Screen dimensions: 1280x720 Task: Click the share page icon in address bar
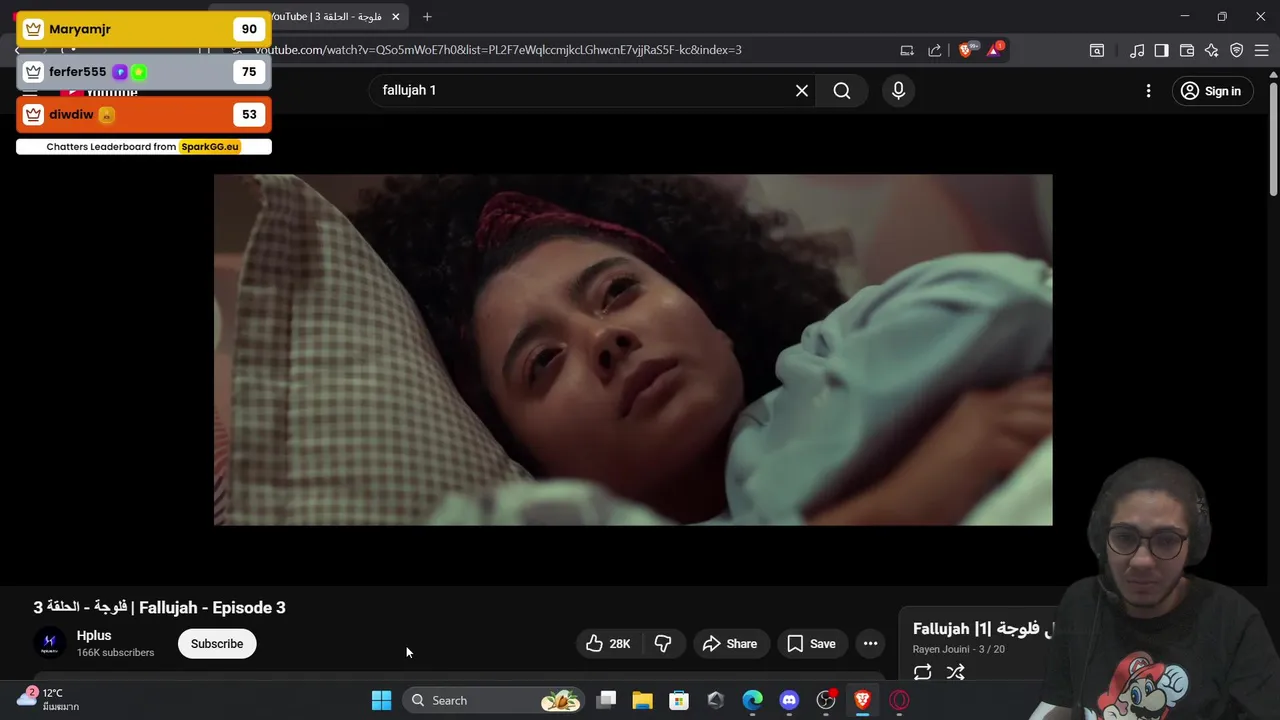934,50
